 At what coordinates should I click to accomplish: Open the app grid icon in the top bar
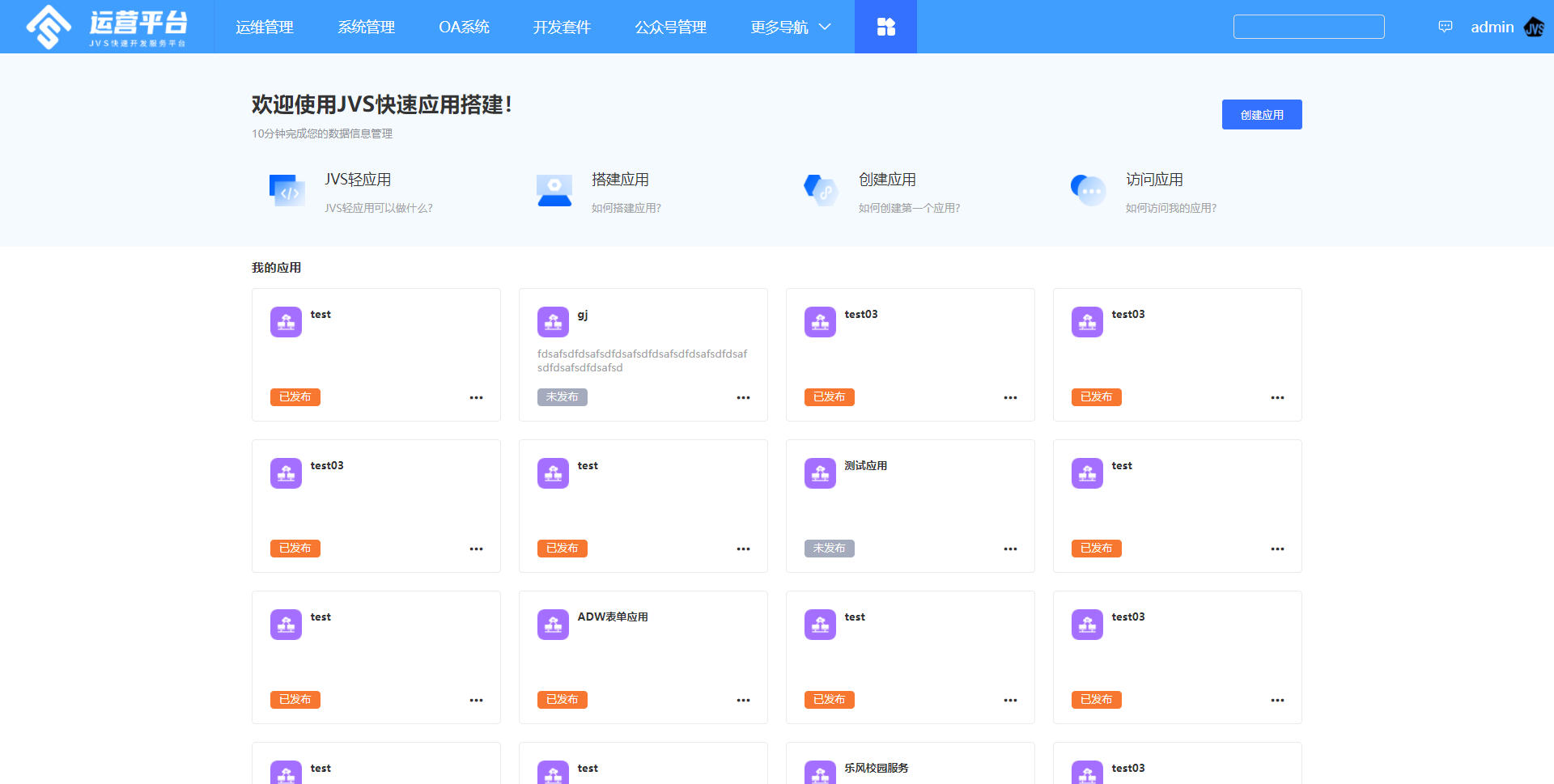pos(885,27)
